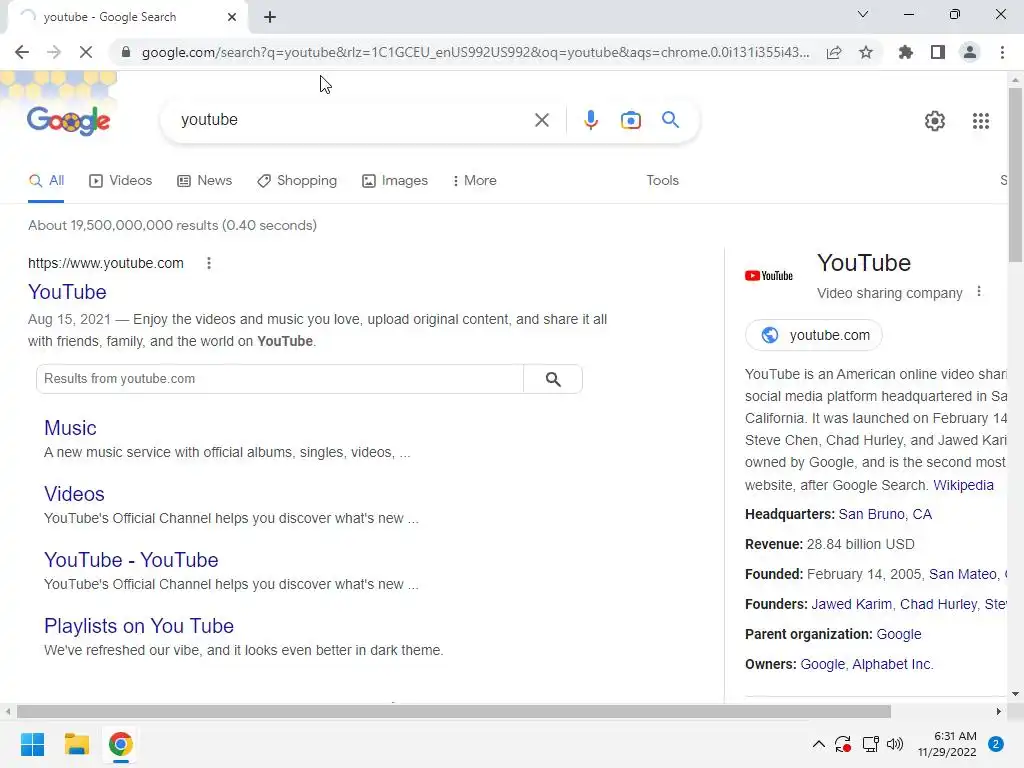Open options beside https://www.youtube.com result

[x=209, y=263]
